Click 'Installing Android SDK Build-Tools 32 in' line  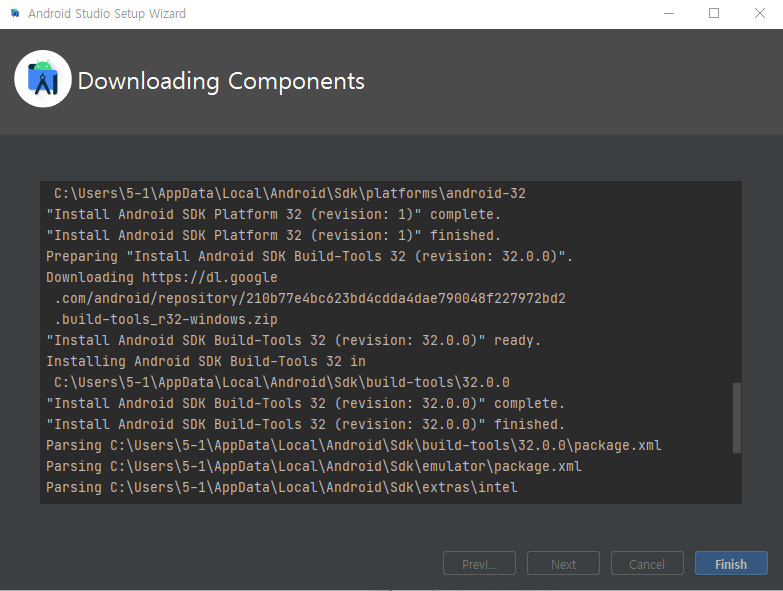point(206,361)
